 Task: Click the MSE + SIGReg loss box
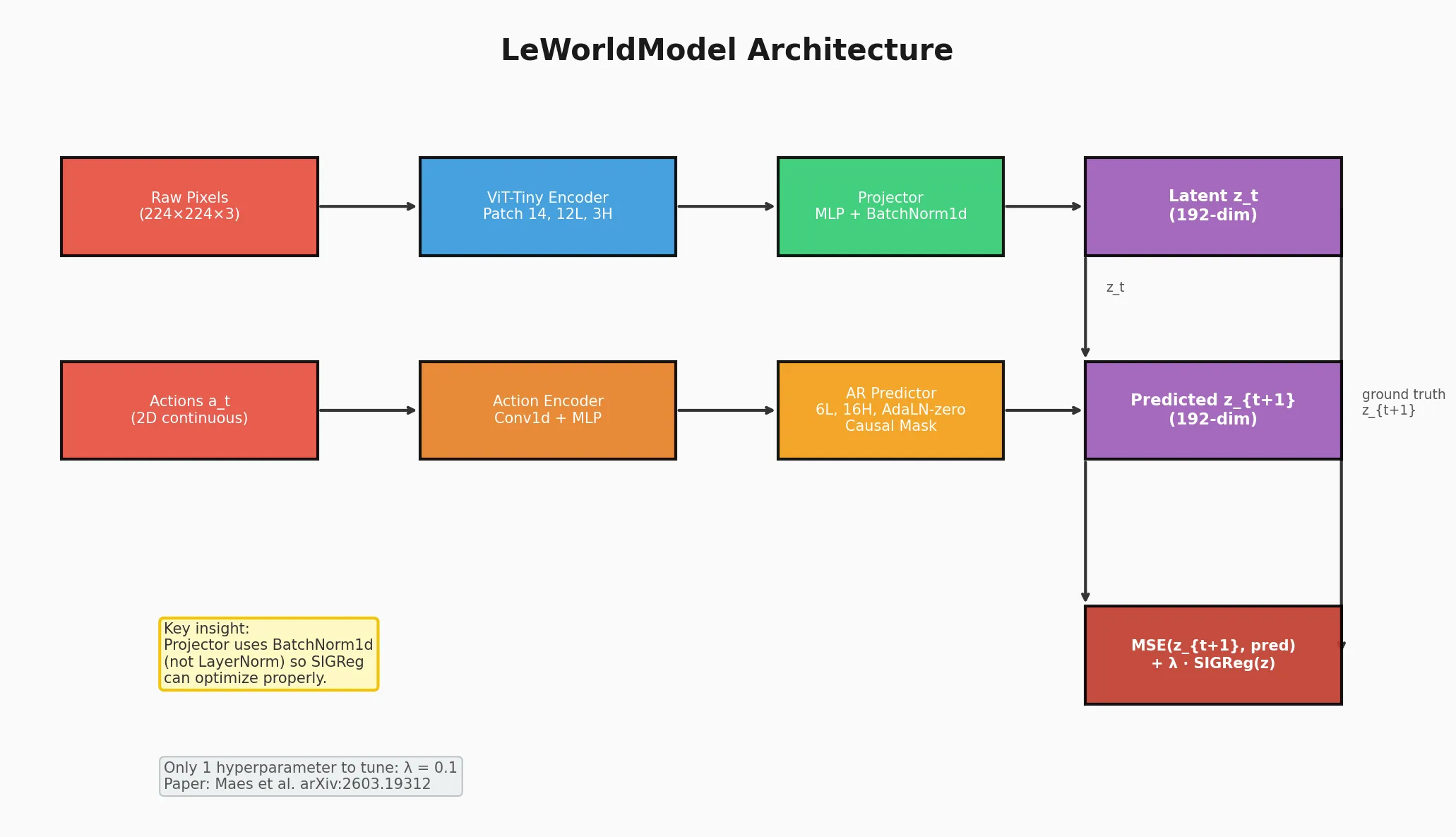pos(1213,655)
